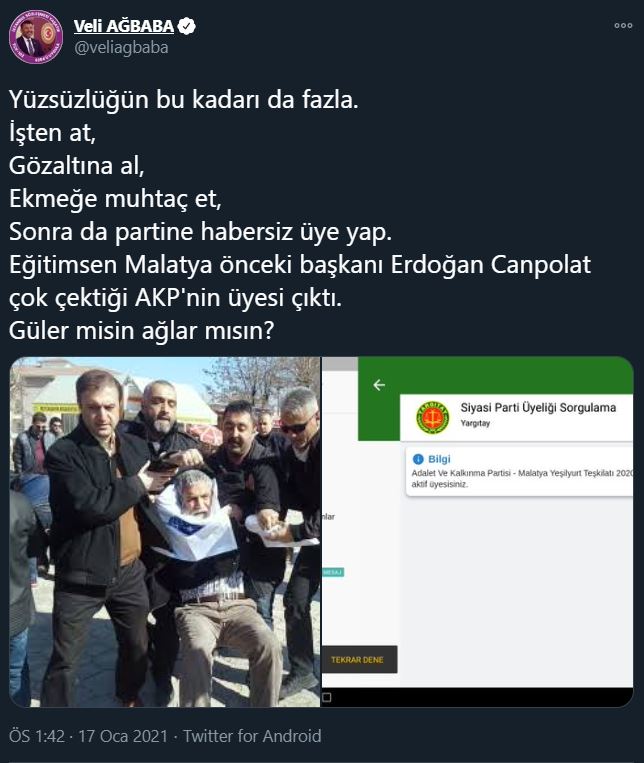
Task: Click the TEKRAR DENE button
Action: (x=359, y=660)
